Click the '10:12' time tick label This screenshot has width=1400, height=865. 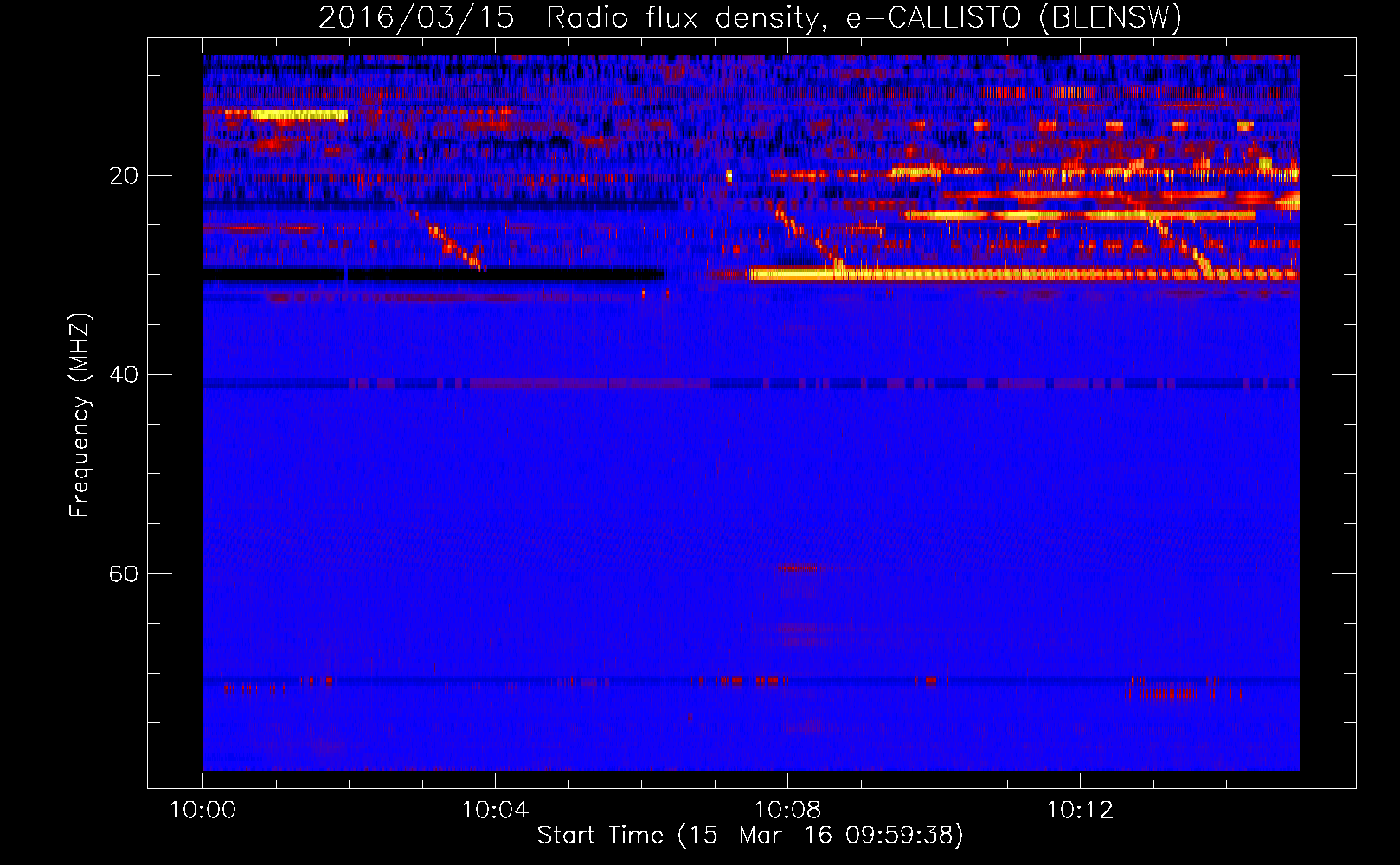[x=1080, y=811]
